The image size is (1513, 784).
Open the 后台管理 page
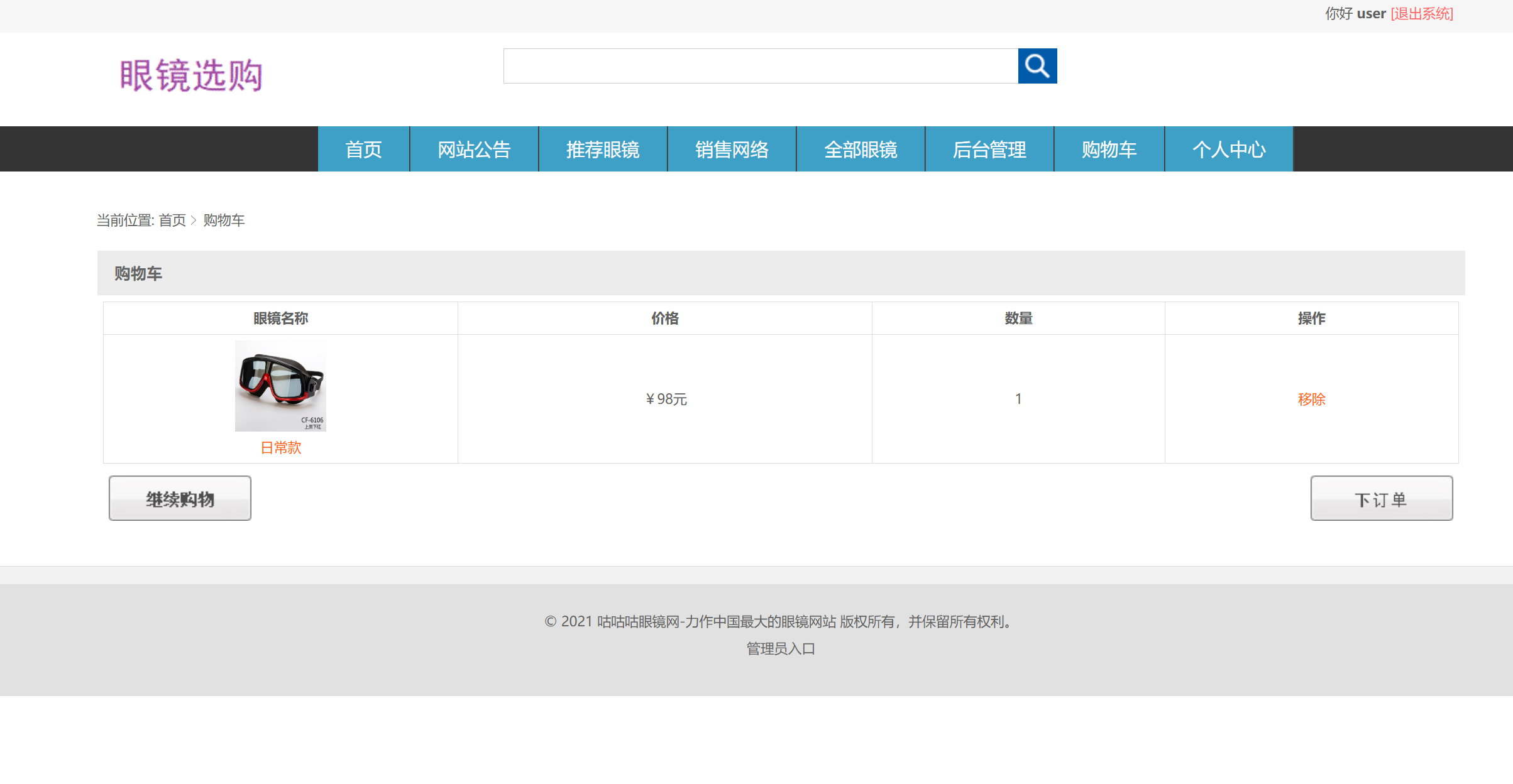(x=989, y=149)
